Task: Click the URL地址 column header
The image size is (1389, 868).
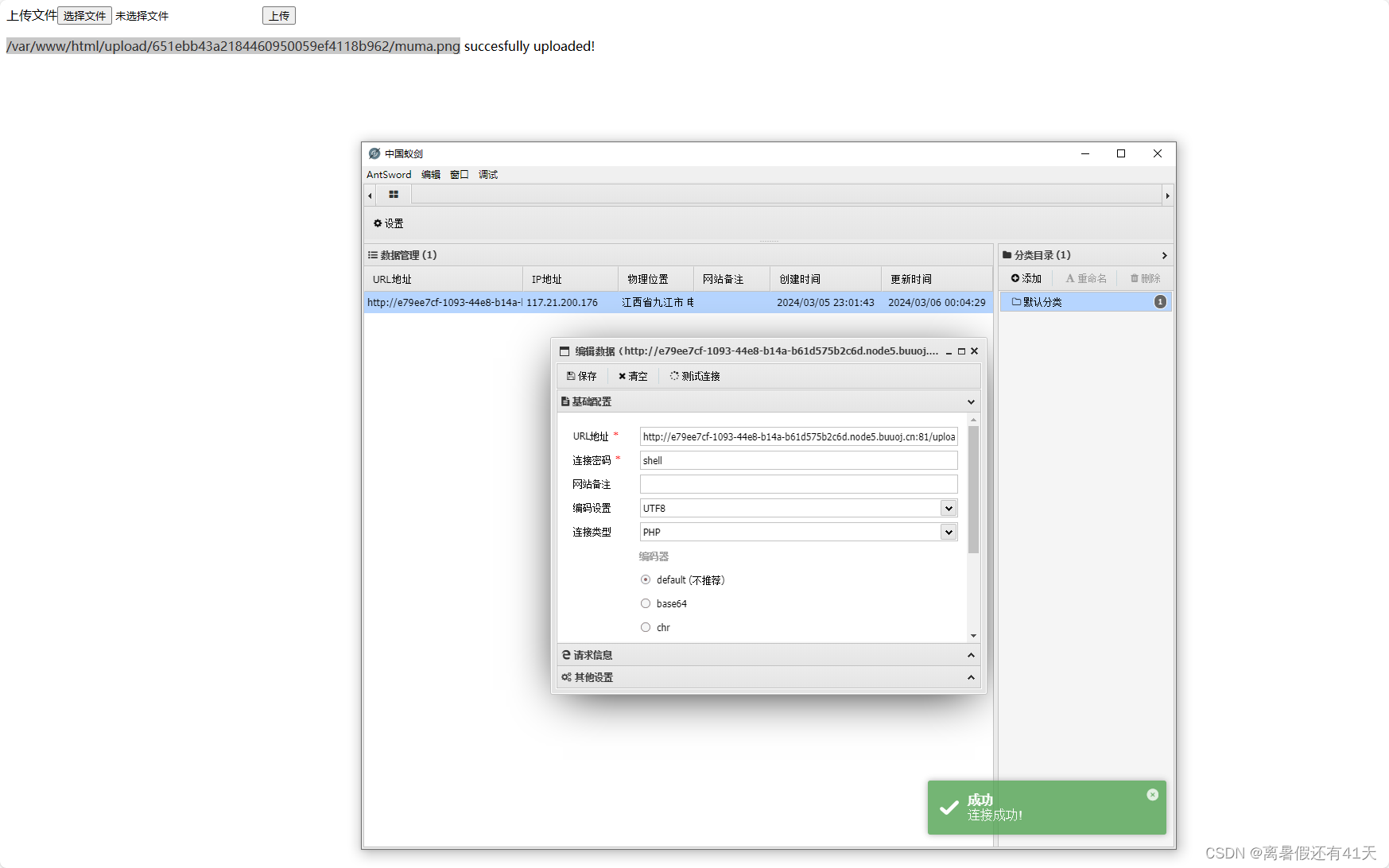Action: coord(443,279)
